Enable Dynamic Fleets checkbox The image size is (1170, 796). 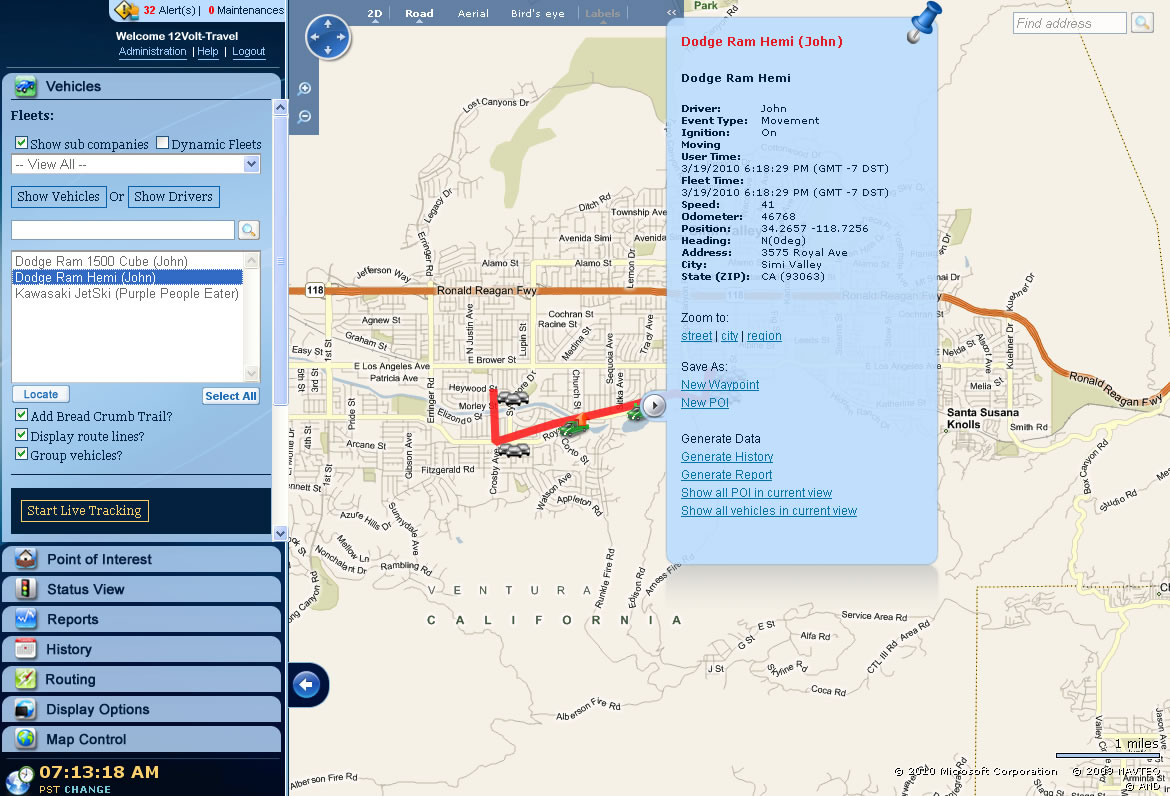163,142
